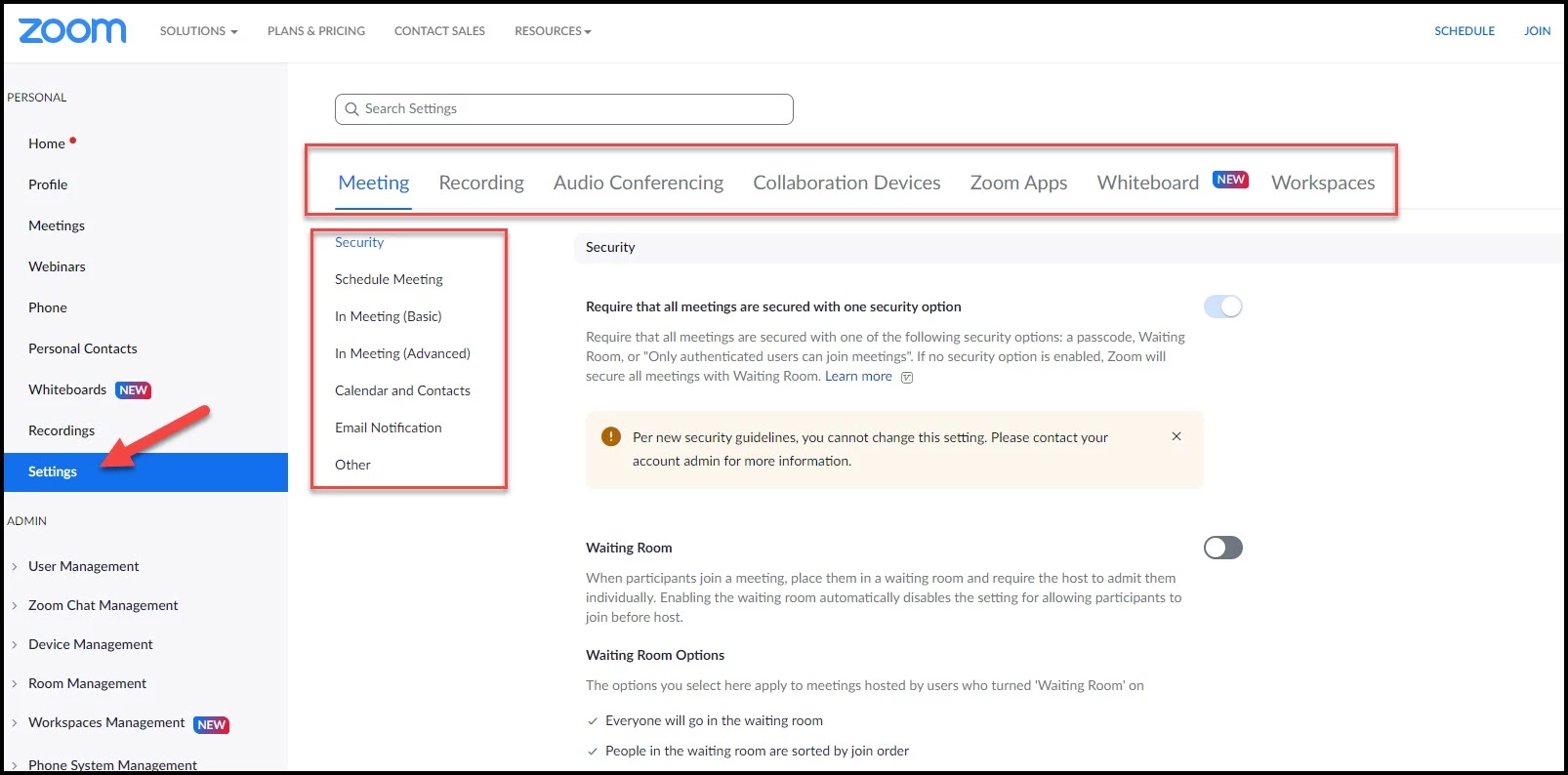This screenshot has width=1568, height=775.
Task: Expand User Management
Action: pyautogui.click(x=15, y=566)
